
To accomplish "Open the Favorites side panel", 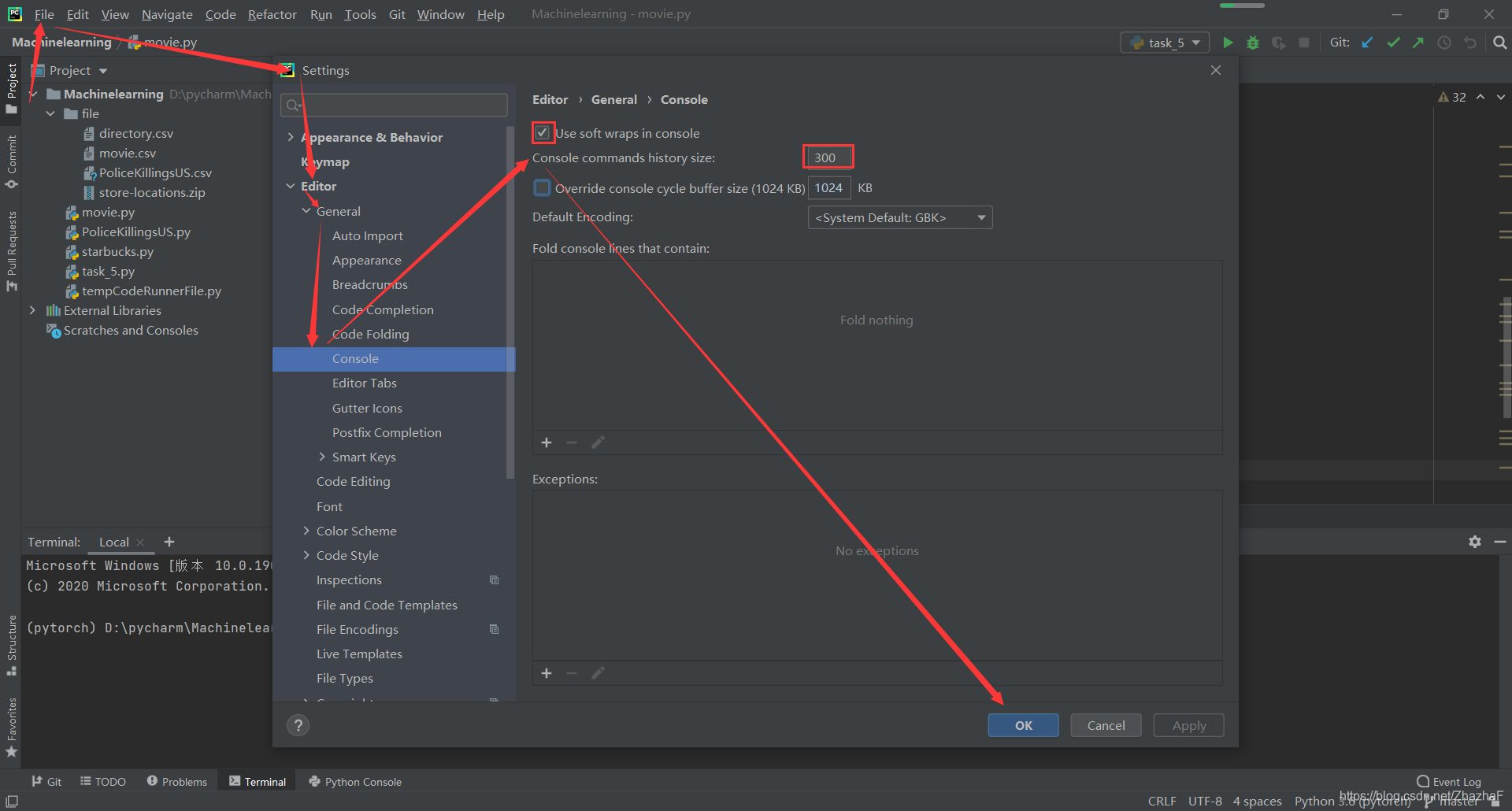I will tap(12, 728).
